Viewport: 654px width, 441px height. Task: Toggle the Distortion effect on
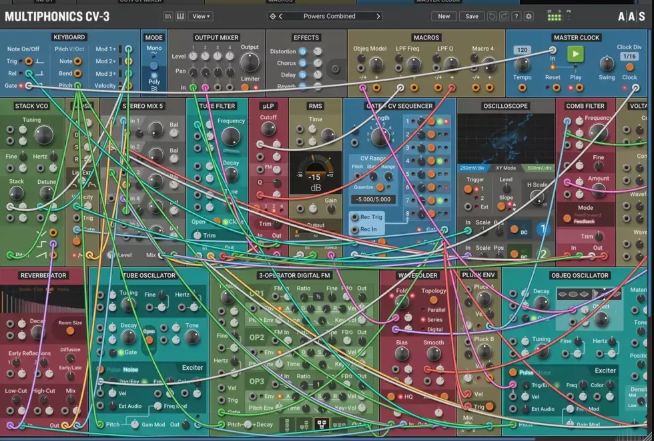pos(302,51)
